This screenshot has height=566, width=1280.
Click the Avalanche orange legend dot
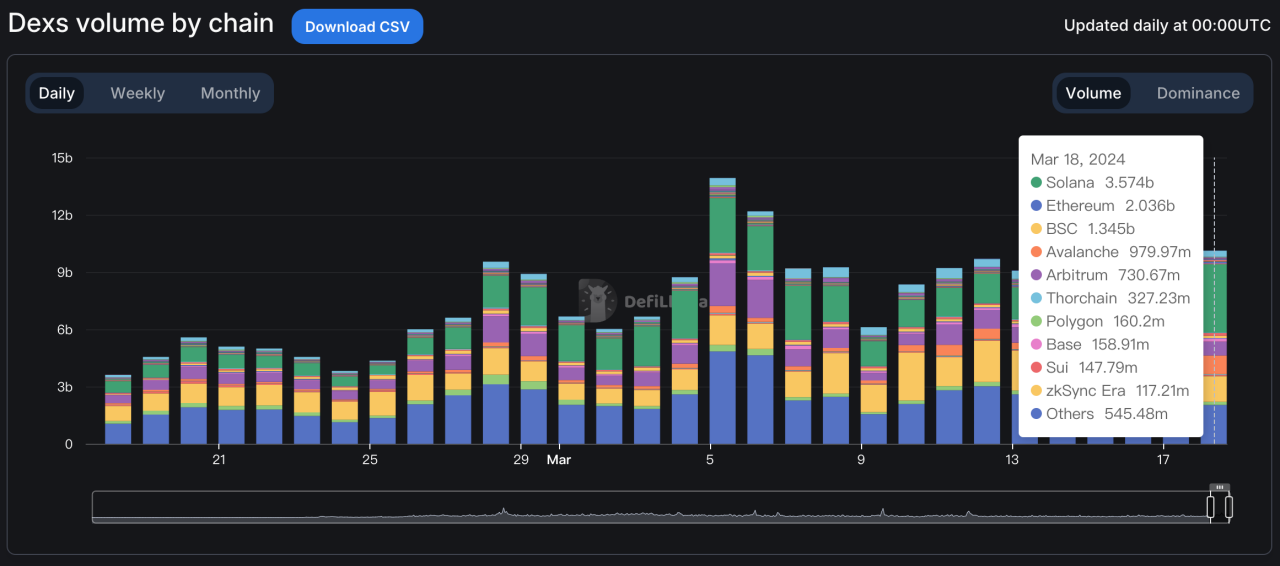pyautogui.click(x=1036, y=252)
